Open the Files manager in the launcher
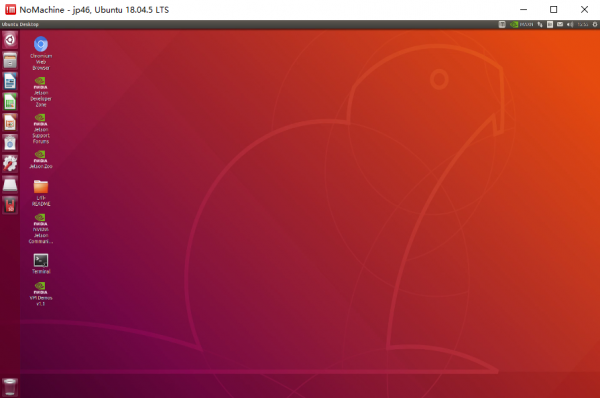Viewport: 600px width, 398px height. [10, 60]
